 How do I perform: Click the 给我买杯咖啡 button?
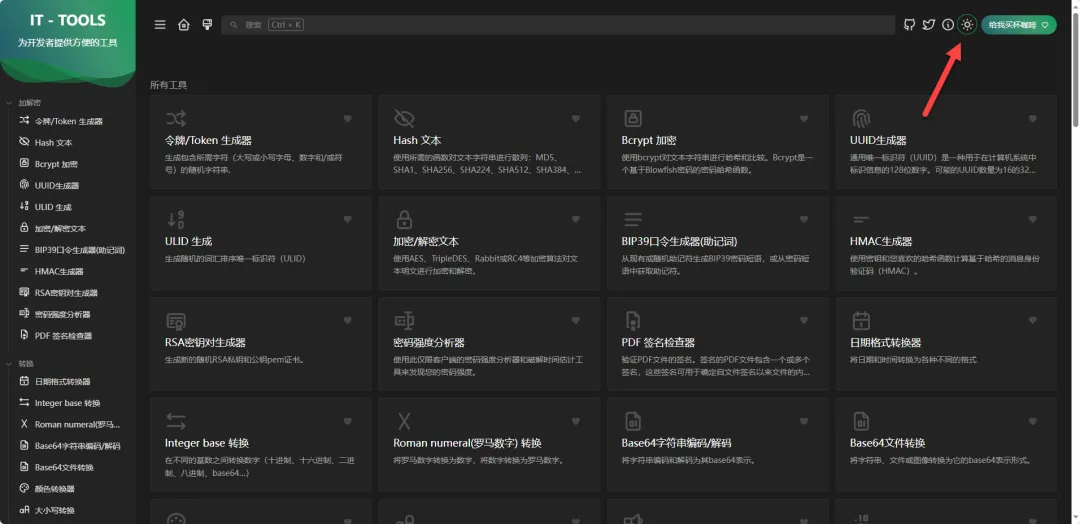pyautogui.click(x=1019, y=25)
